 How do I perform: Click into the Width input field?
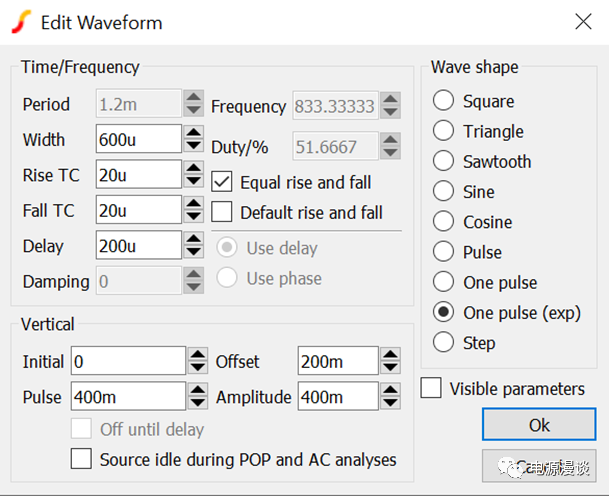click(x=139, y=140)
